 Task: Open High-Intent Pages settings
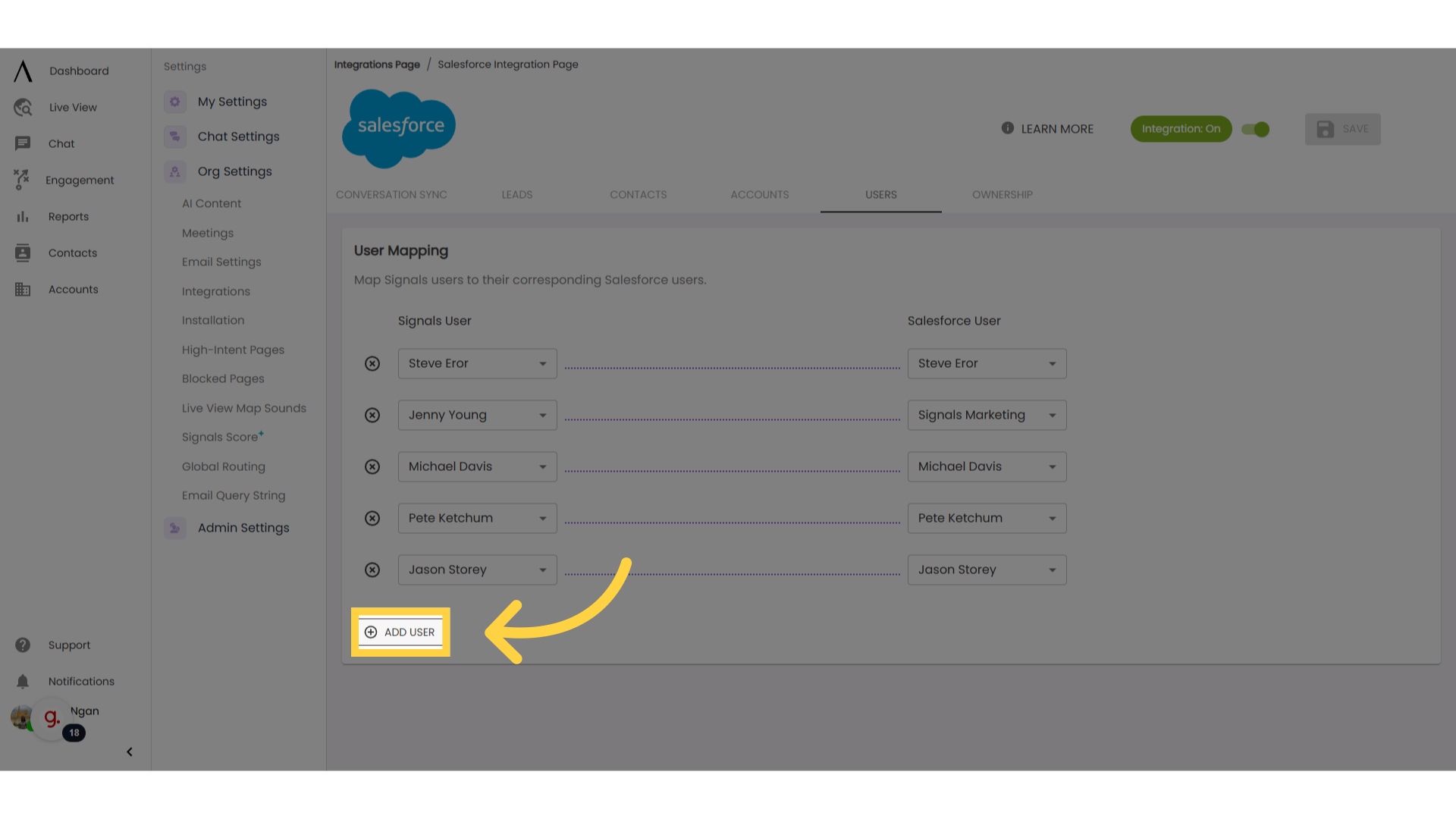tap(233, 350)
